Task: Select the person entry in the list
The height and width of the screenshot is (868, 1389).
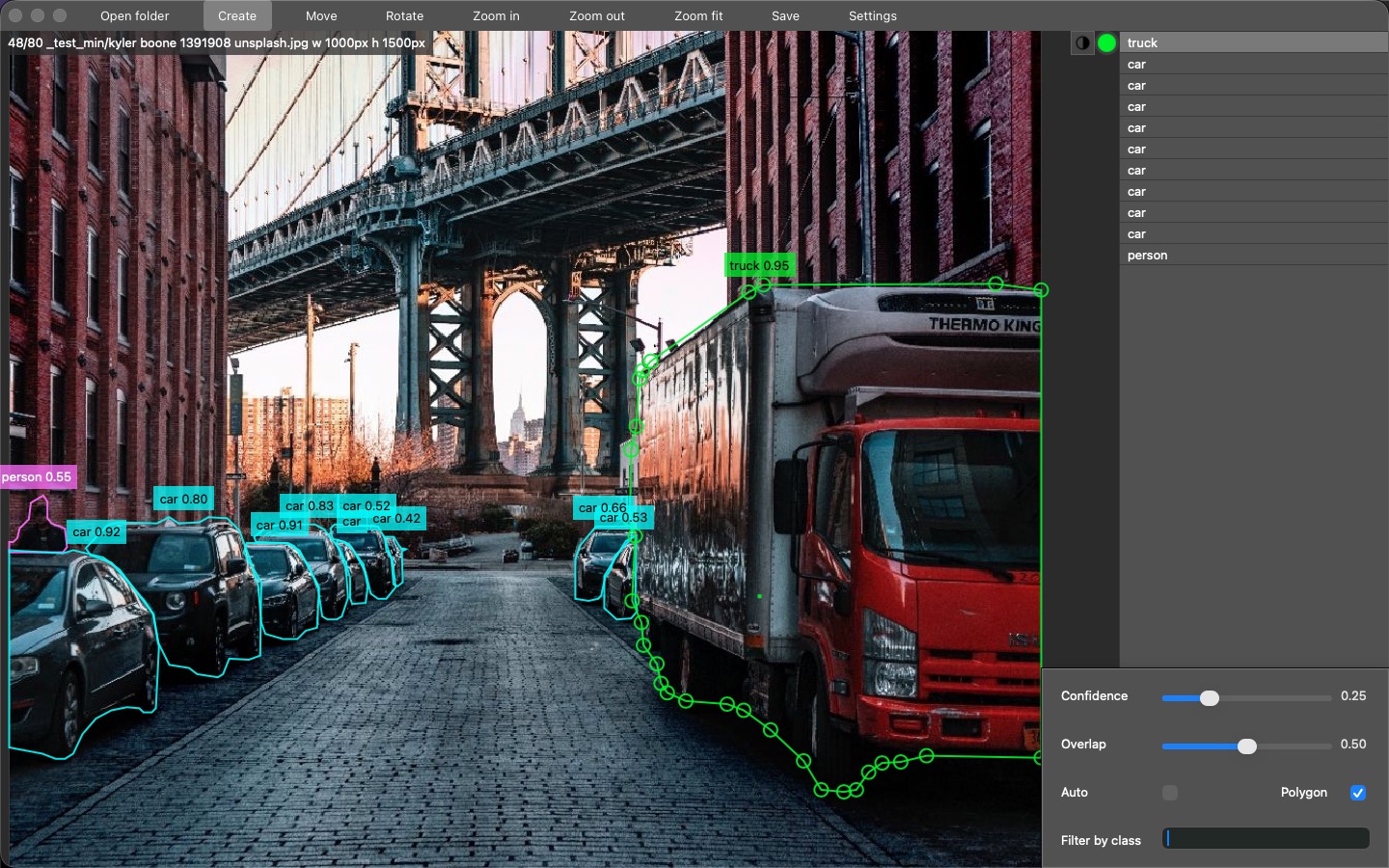Action: [1253, 255]
